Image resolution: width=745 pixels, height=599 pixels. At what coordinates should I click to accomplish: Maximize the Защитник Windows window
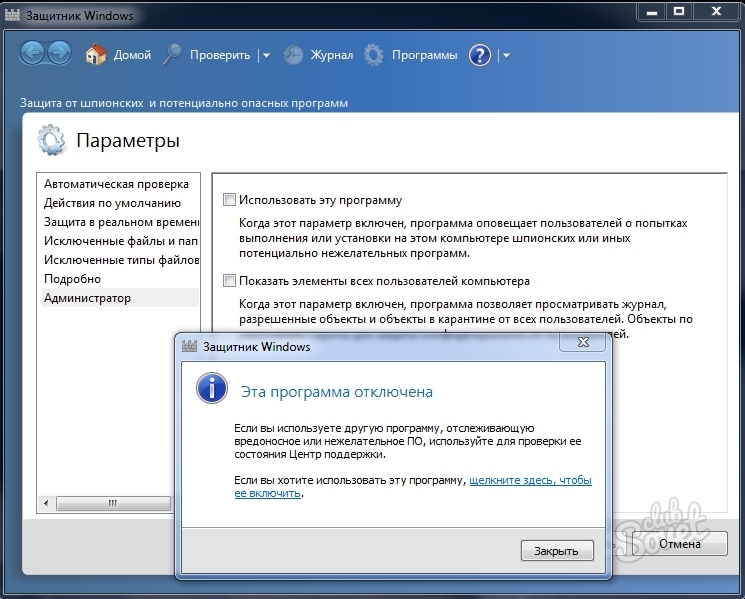click(x=678, y=12)
